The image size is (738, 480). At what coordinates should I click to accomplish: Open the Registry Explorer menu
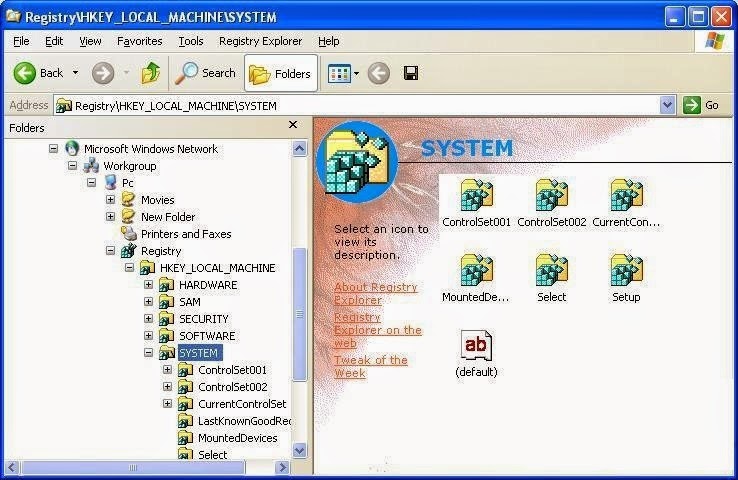[x=260, y=41]
